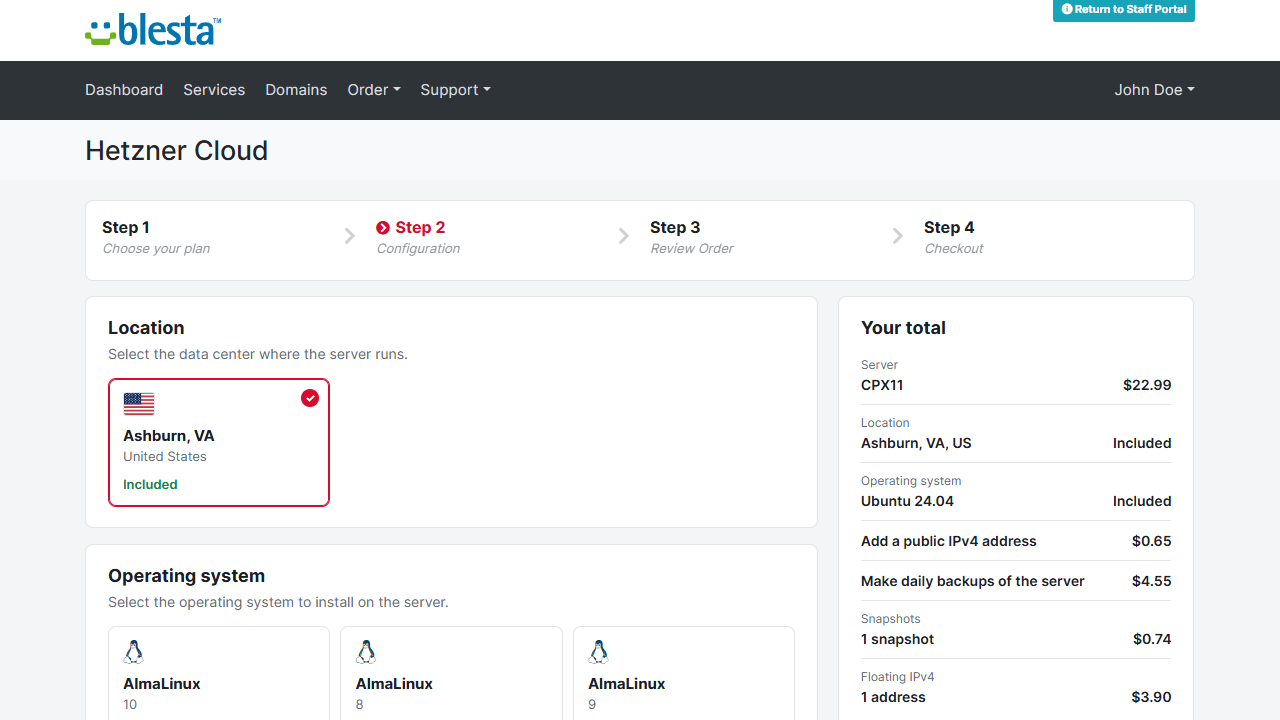This screenshot has width=1280, height=720.
Task: Open the Domains nav item
Action: click(x=296, y=90)
